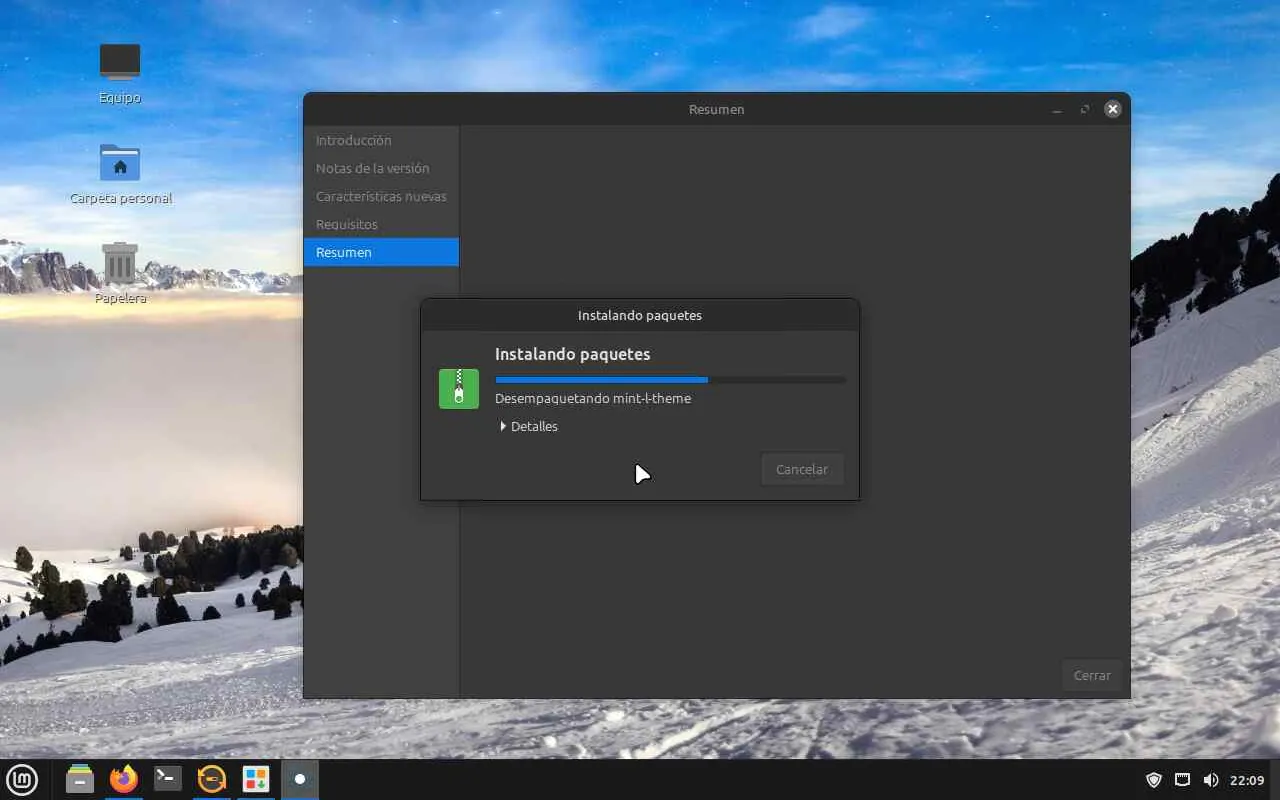Open the clock showing 22:09
Screen dimensions: 1280x800
pos(1247,780)
